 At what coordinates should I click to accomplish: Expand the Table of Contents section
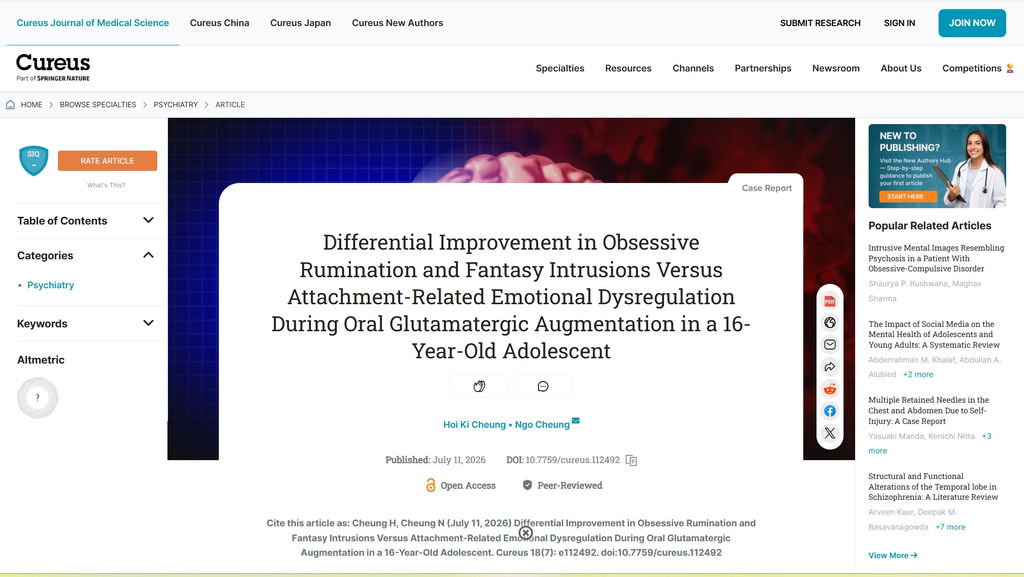tap(86, 221)
